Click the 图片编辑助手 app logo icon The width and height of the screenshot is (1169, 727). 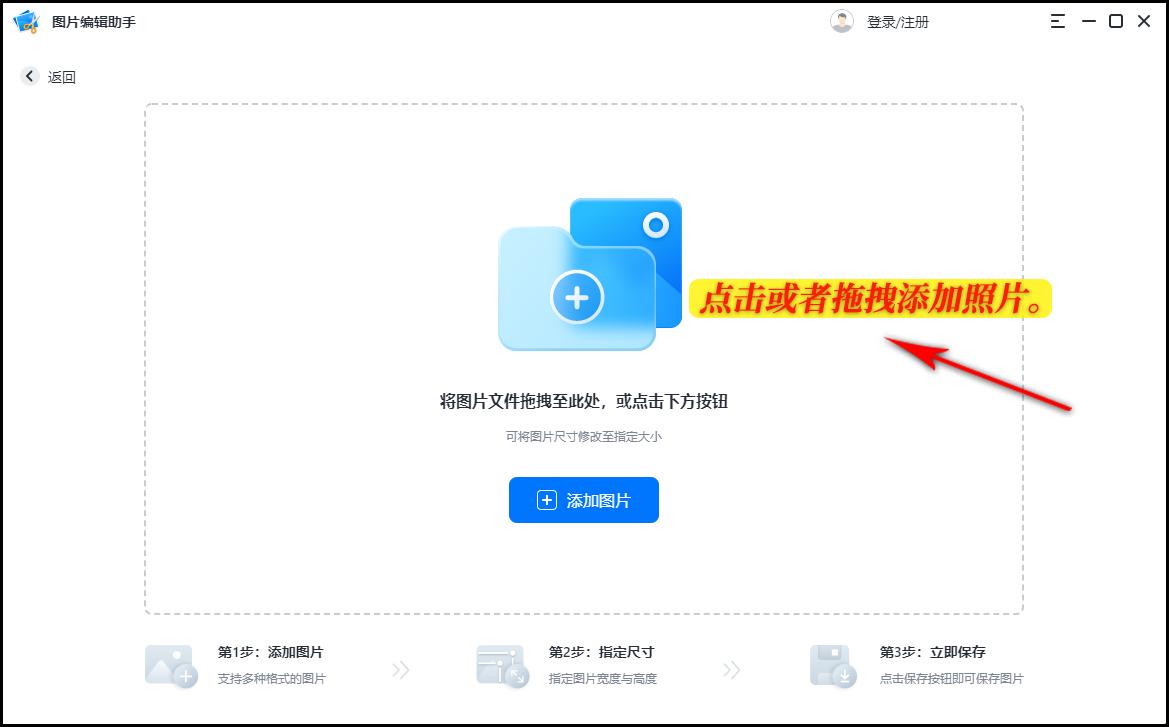[25, 20]
